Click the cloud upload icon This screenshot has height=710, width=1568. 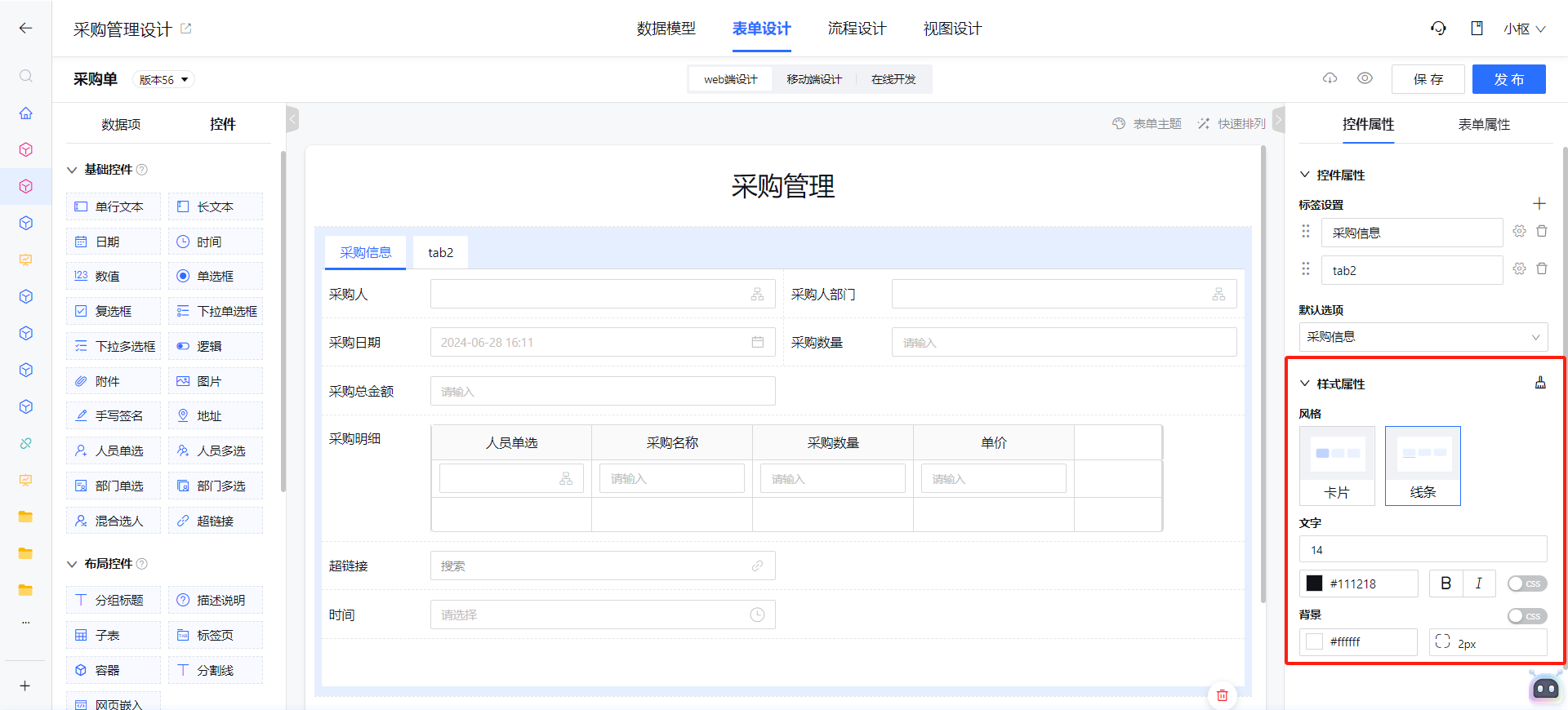pos(1330,78)
